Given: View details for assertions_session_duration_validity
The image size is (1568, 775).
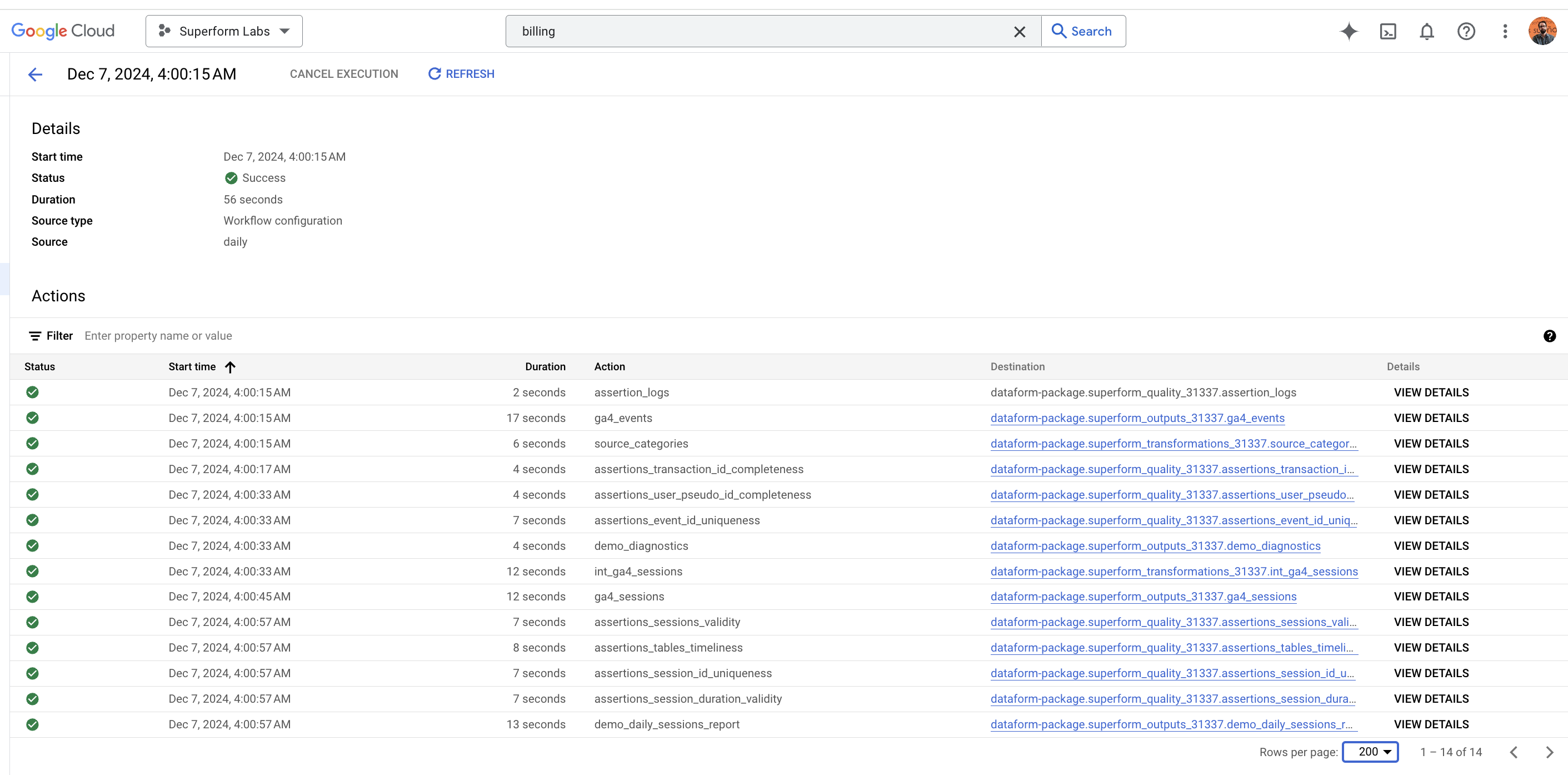Looking at the screenshot, I should coord(1431,699).
